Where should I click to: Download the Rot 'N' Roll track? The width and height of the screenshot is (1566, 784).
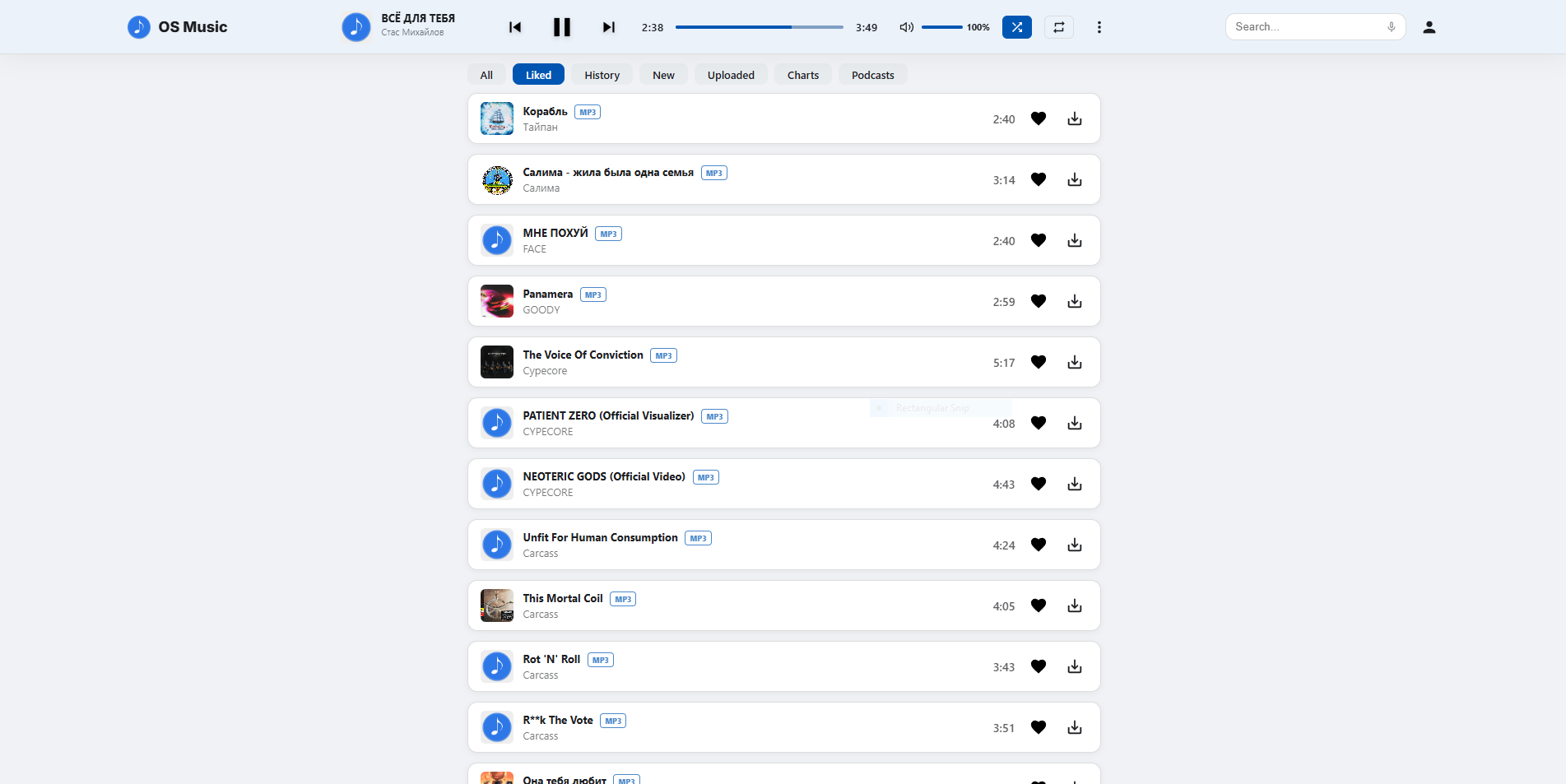coord(1075,666)
